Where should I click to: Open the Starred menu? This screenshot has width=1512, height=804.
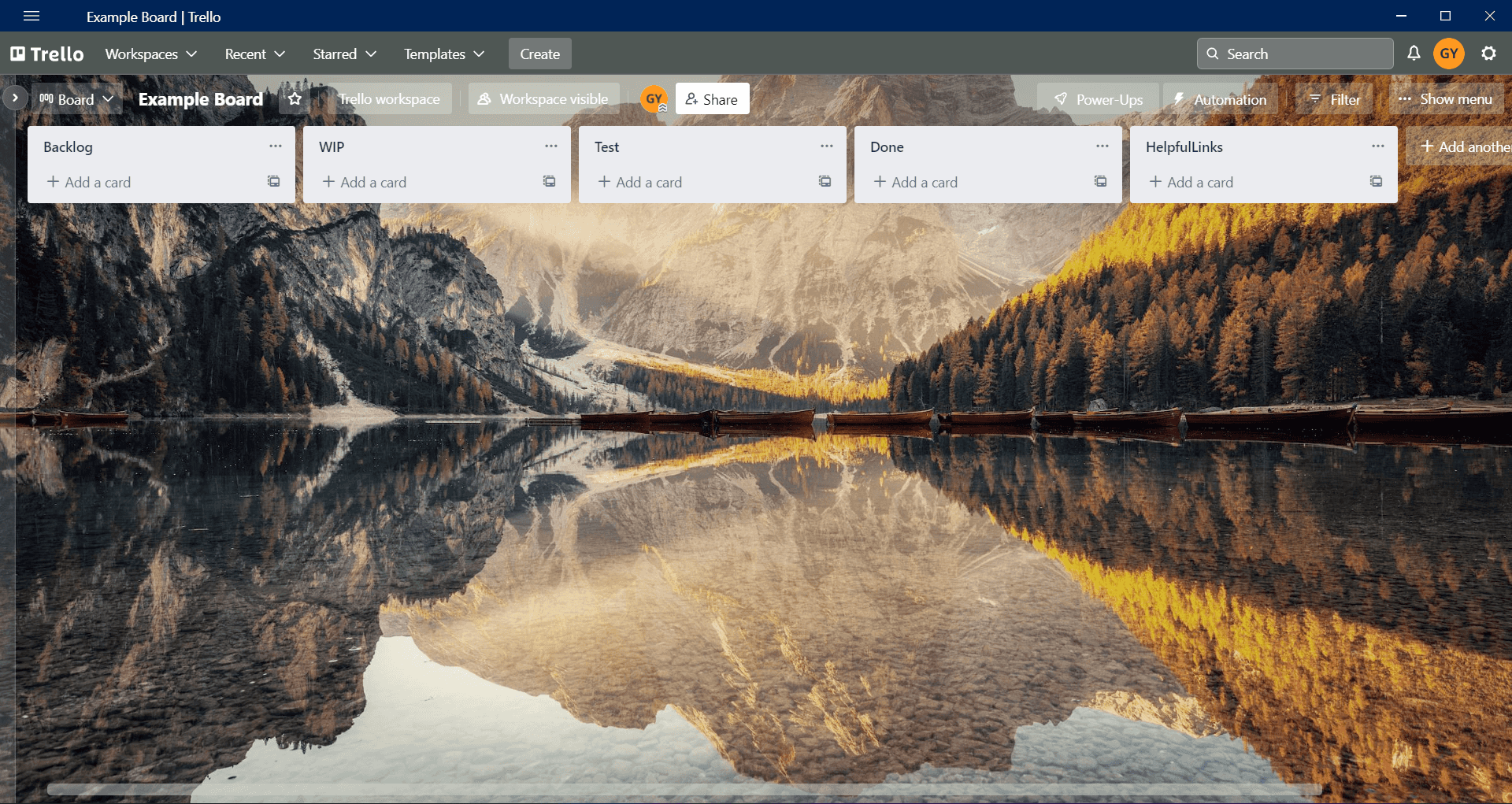344,54
